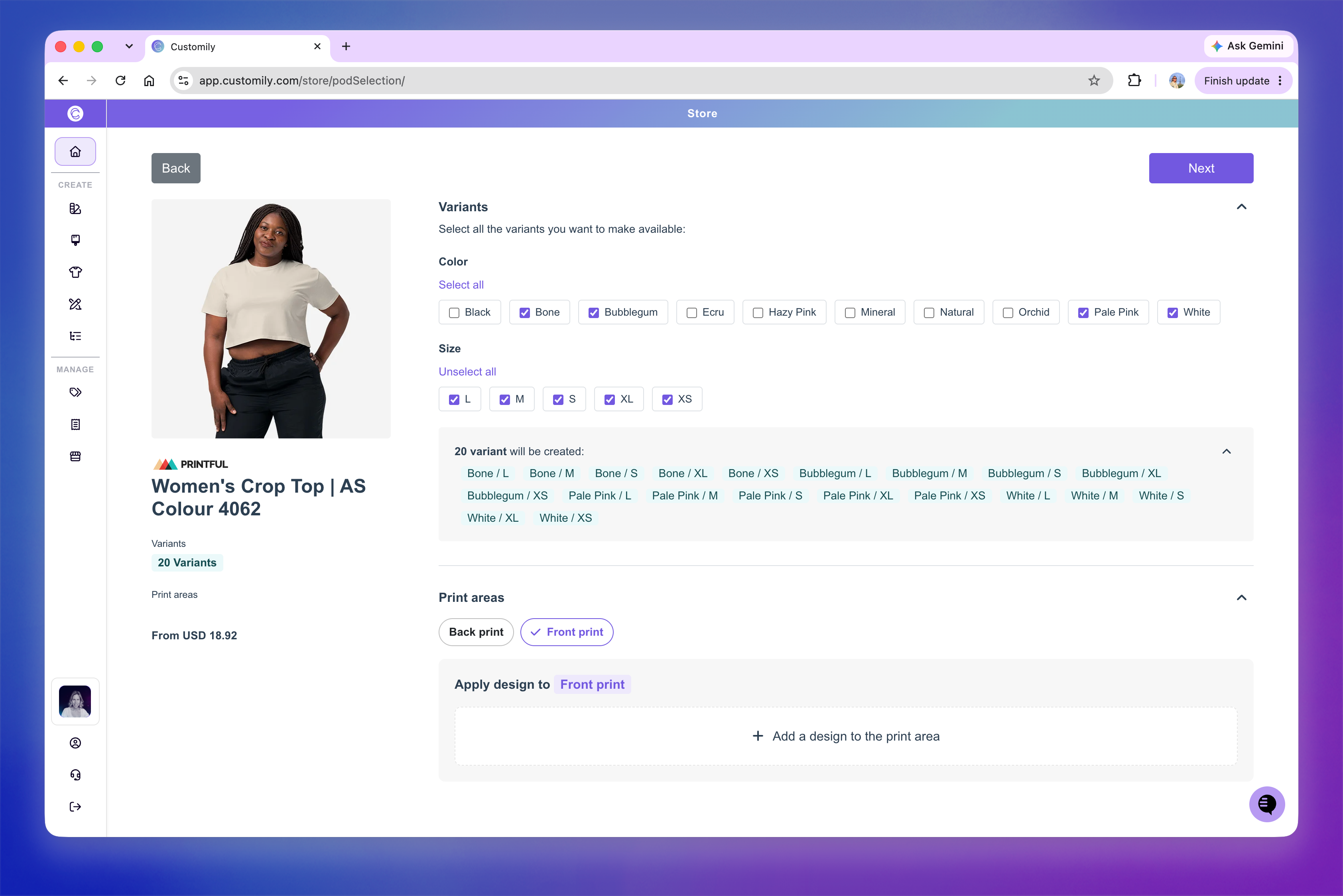
Task: Click the gray Back button
Action: click(x=175, y=168)
